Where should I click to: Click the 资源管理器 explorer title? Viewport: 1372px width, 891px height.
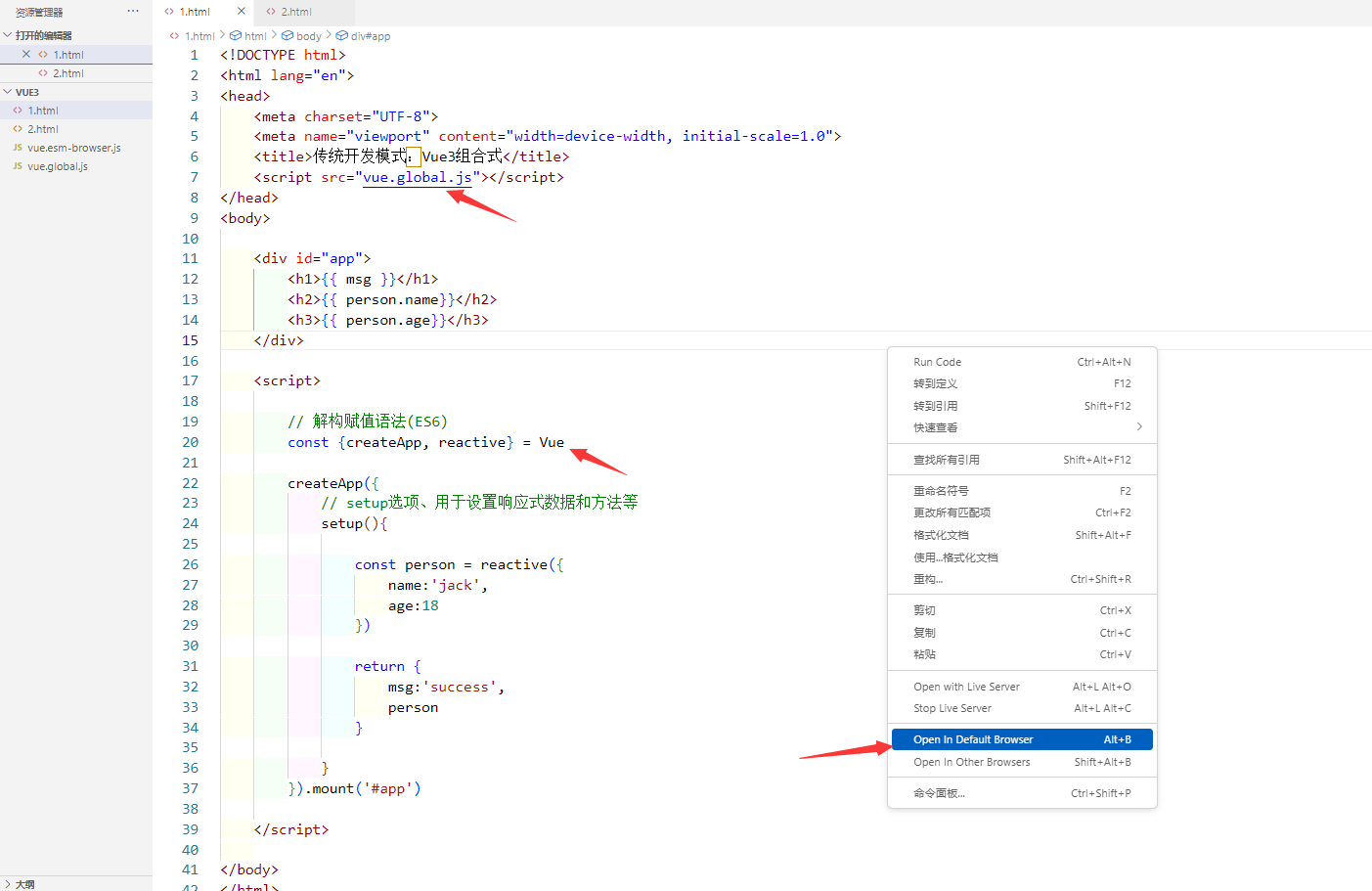pos(39,12)
